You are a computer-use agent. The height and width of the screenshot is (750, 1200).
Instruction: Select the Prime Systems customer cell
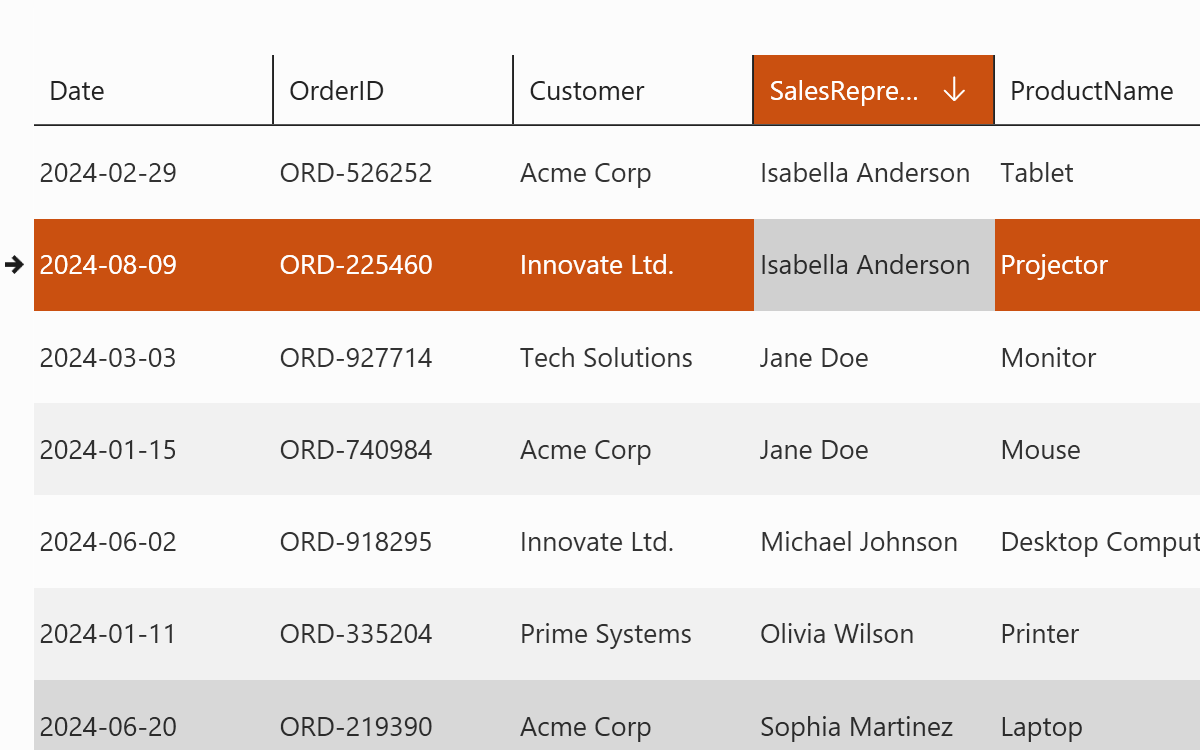pyautogui.click(x=606, y=634)
